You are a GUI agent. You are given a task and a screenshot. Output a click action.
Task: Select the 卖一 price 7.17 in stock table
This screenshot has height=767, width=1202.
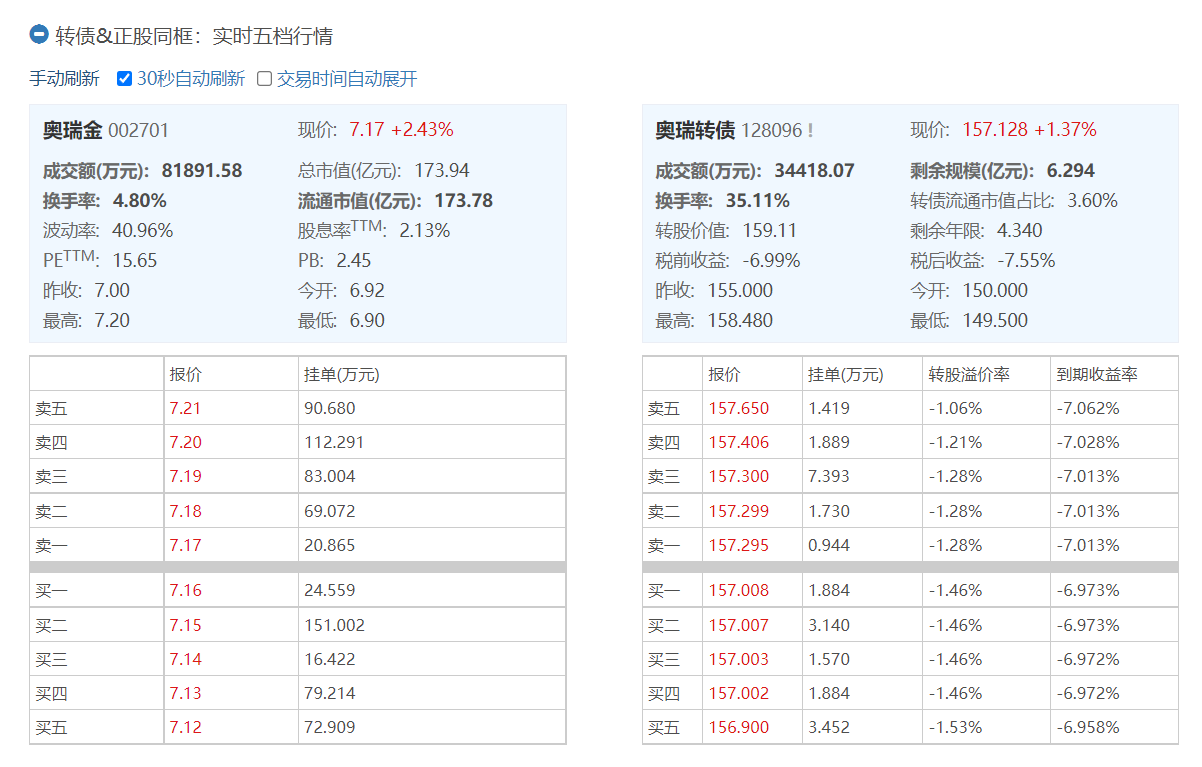pyautogui.click(x=185, y=545)
